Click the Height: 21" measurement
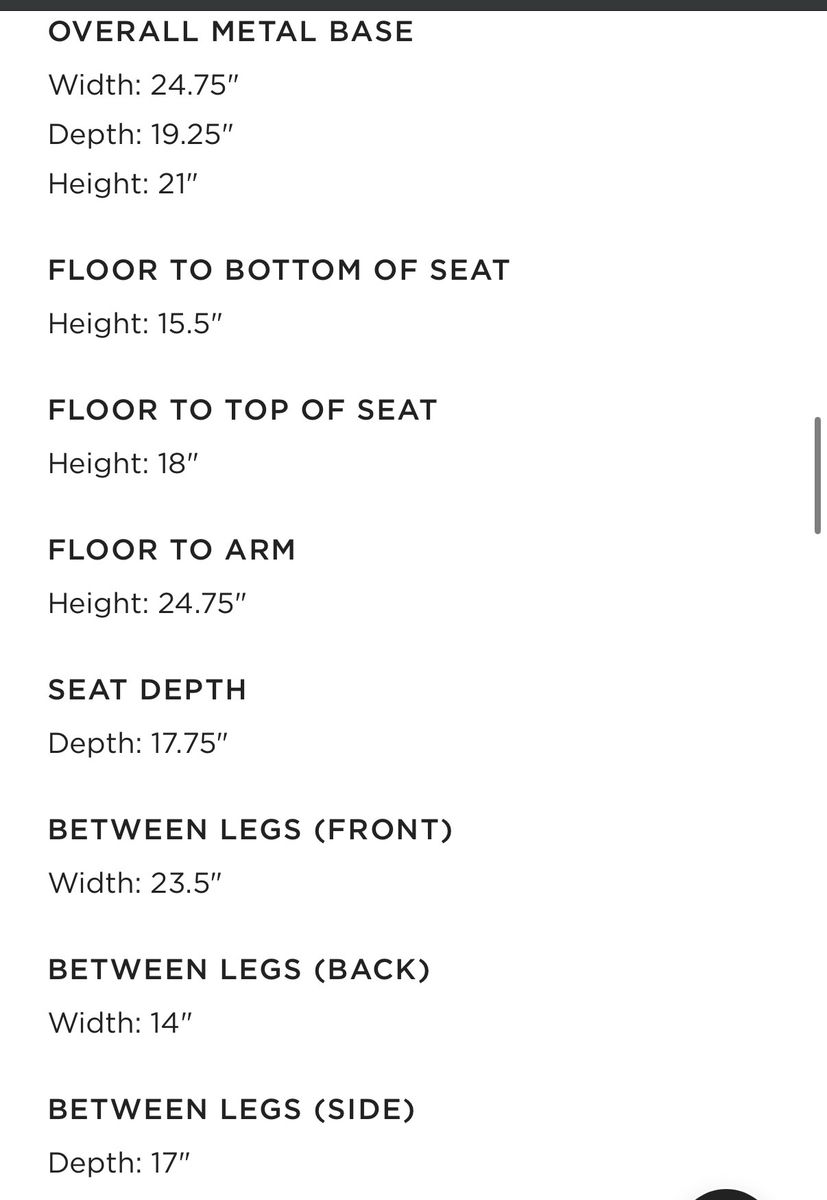This screenshot has width=827, height=1200. pos(118,184)
